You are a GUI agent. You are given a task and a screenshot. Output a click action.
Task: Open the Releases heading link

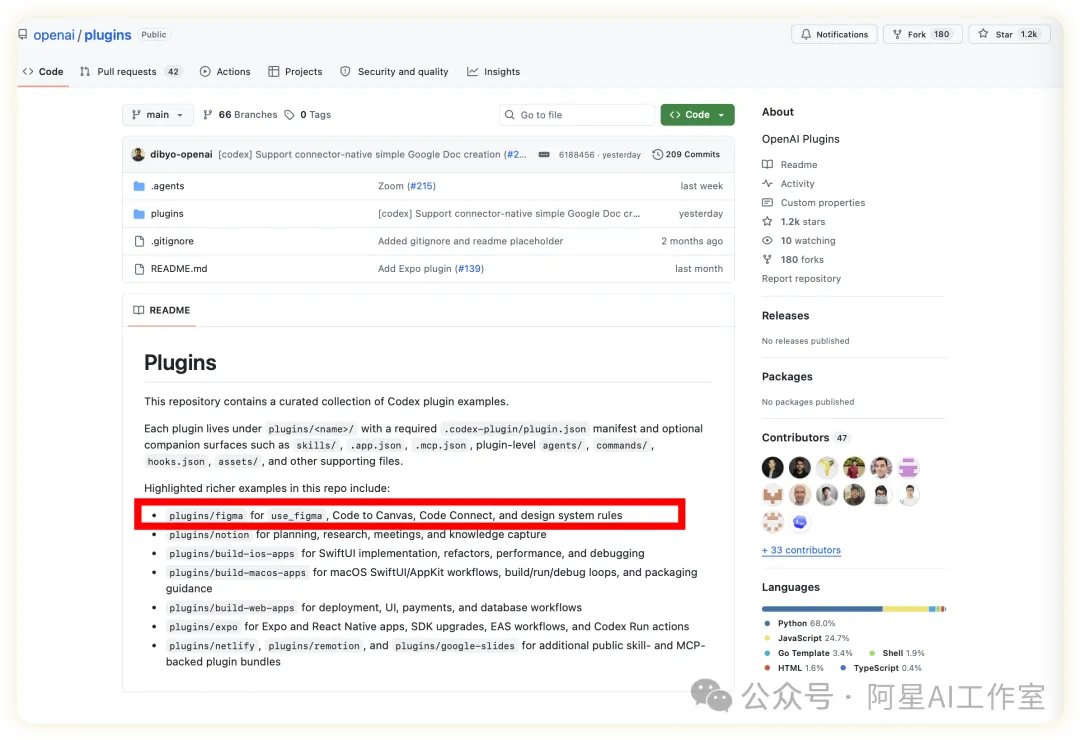(785, 316)
